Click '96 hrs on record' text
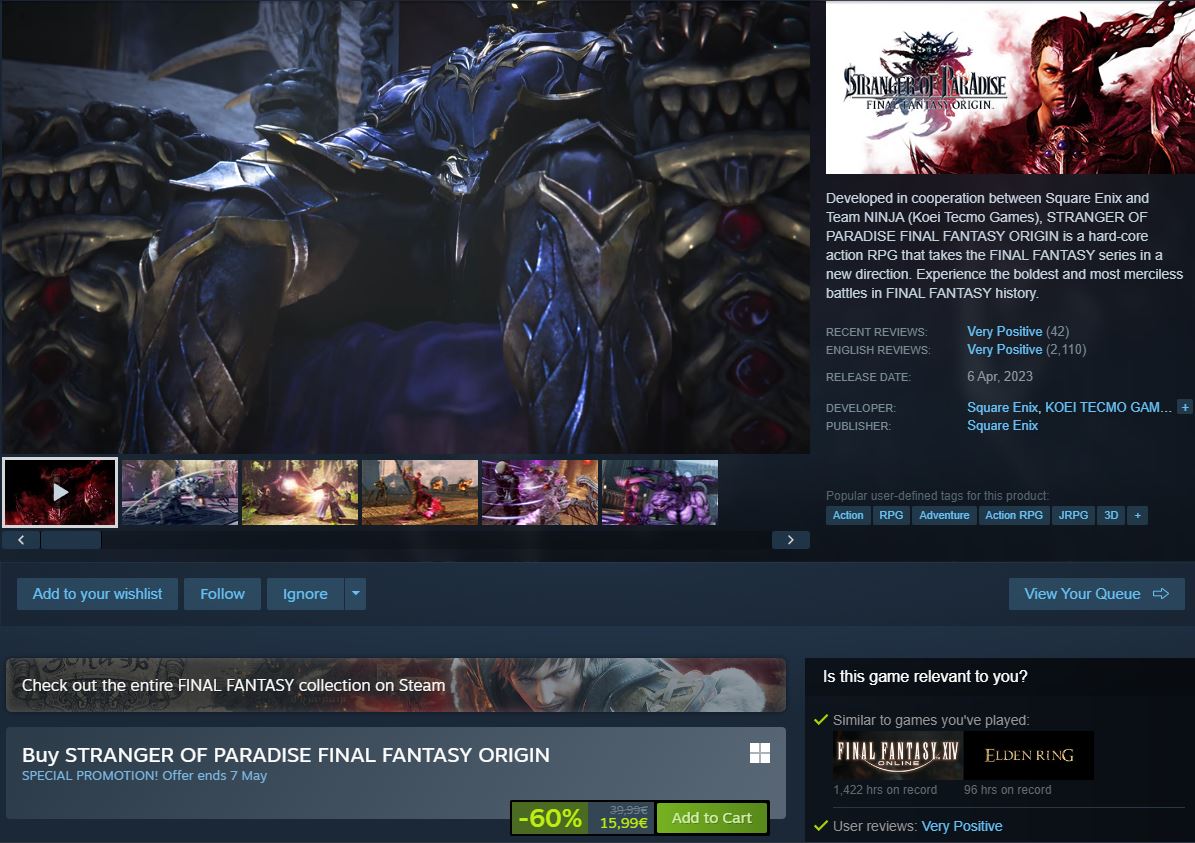The width and height of the screenshot is (1195, 843). [1008, 790]
